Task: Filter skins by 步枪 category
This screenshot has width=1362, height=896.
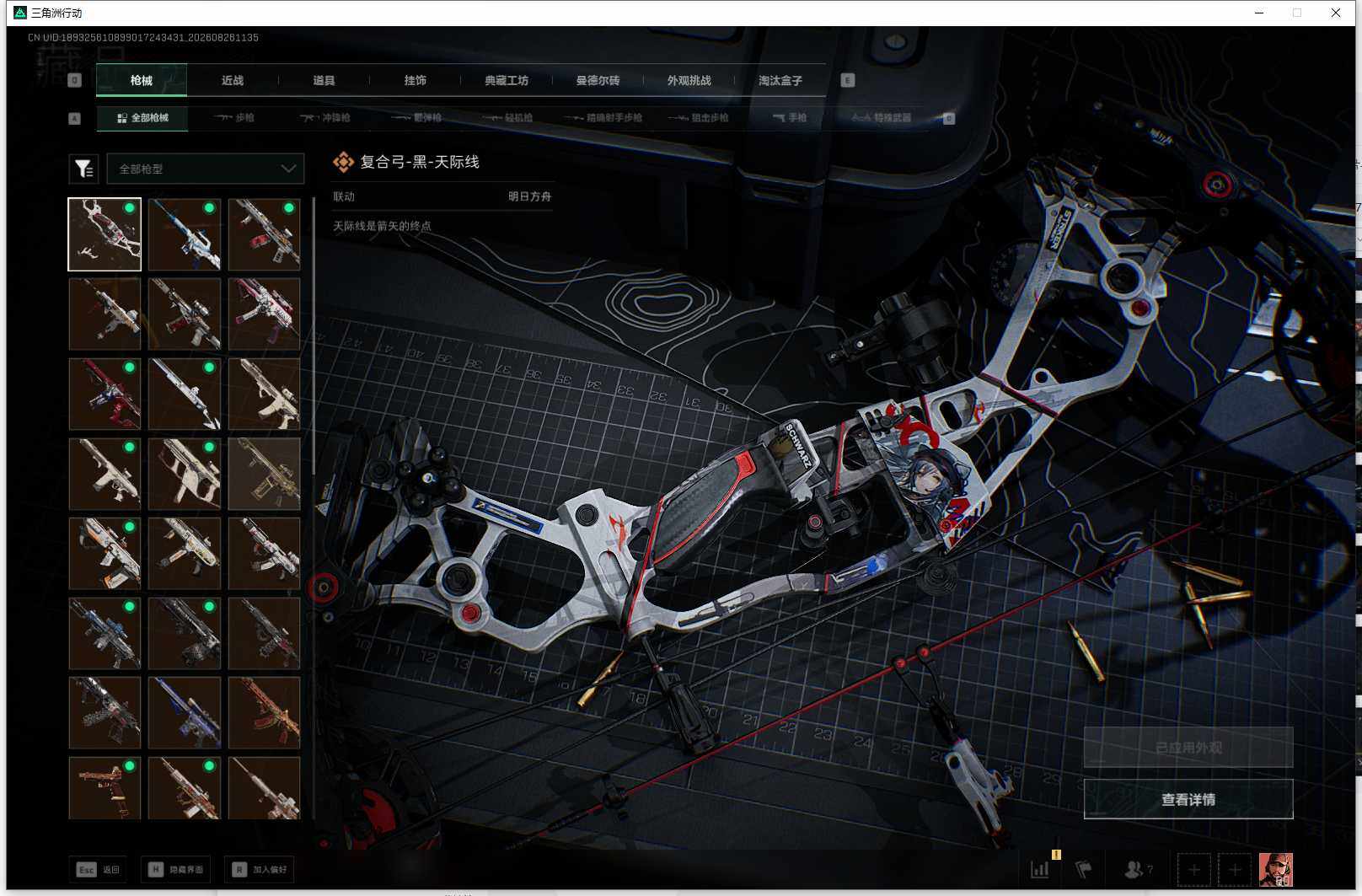Action: [x=234, y=118]
